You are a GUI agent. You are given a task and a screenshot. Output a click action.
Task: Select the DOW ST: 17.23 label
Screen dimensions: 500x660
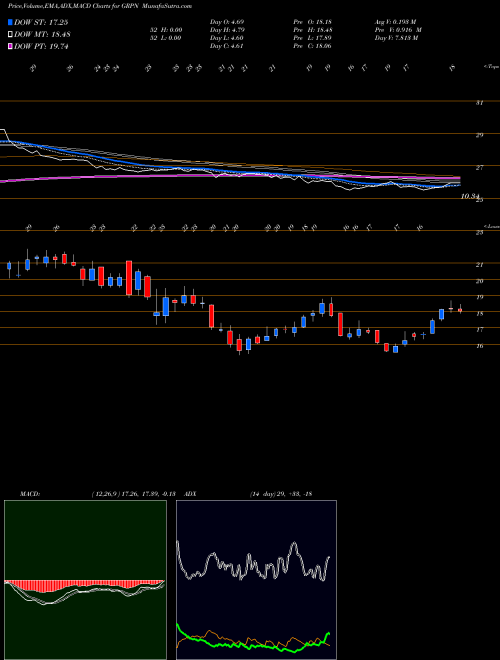coord(41,22)
